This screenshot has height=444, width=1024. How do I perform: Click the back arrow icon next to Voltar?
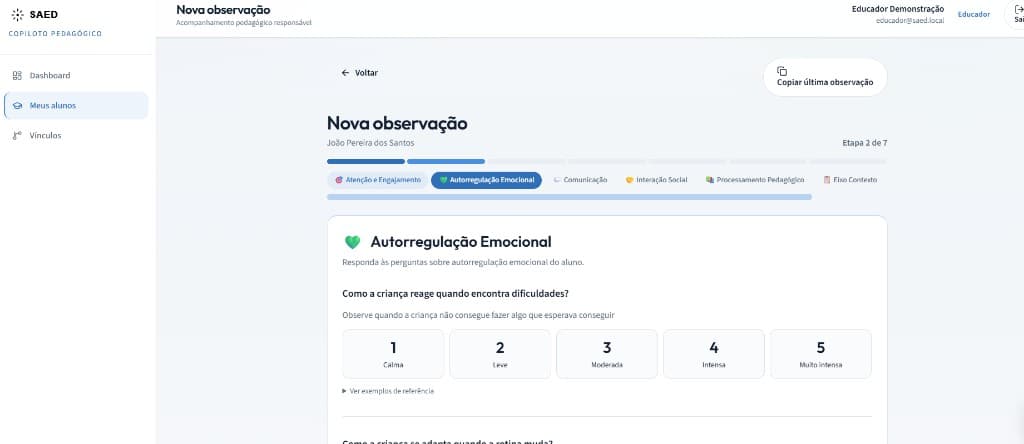point(345,73)
